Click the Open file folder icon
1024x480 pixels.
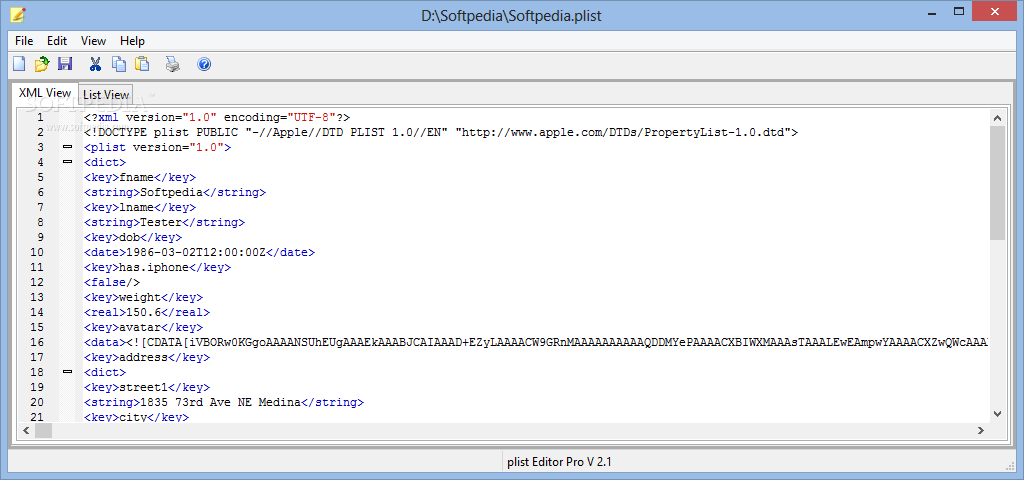[42, 64]
